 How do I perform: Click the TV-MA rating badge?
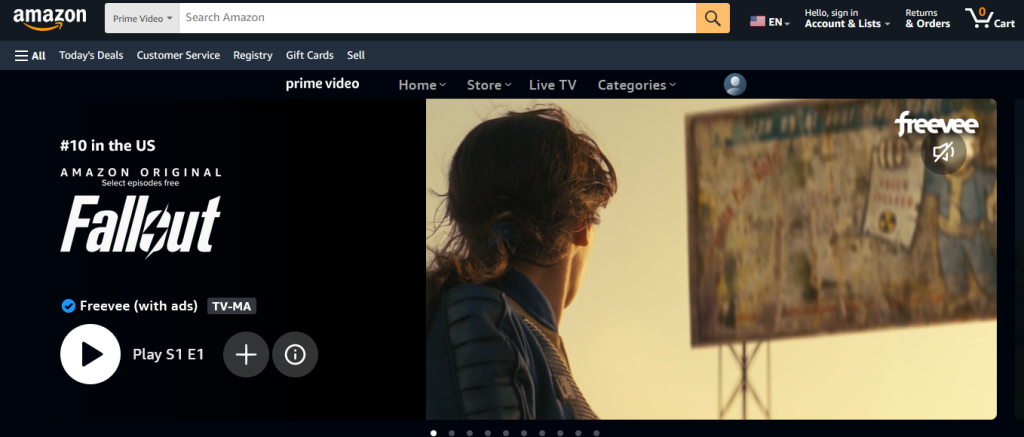click(x=232, y=306)
